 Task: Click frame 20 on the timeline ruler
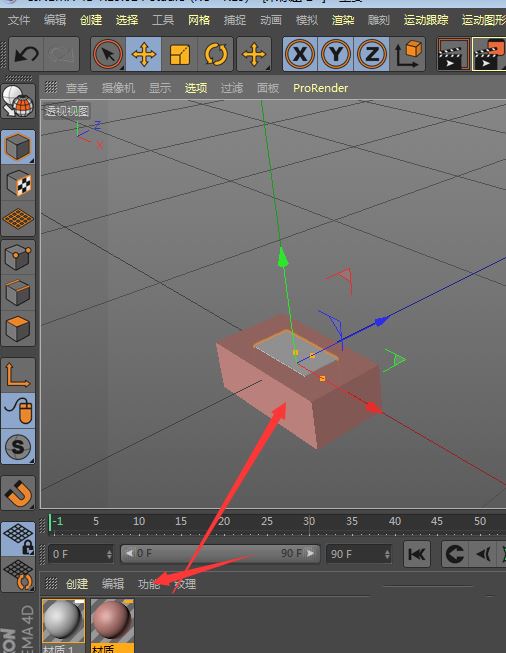click(x=224, y=521)
